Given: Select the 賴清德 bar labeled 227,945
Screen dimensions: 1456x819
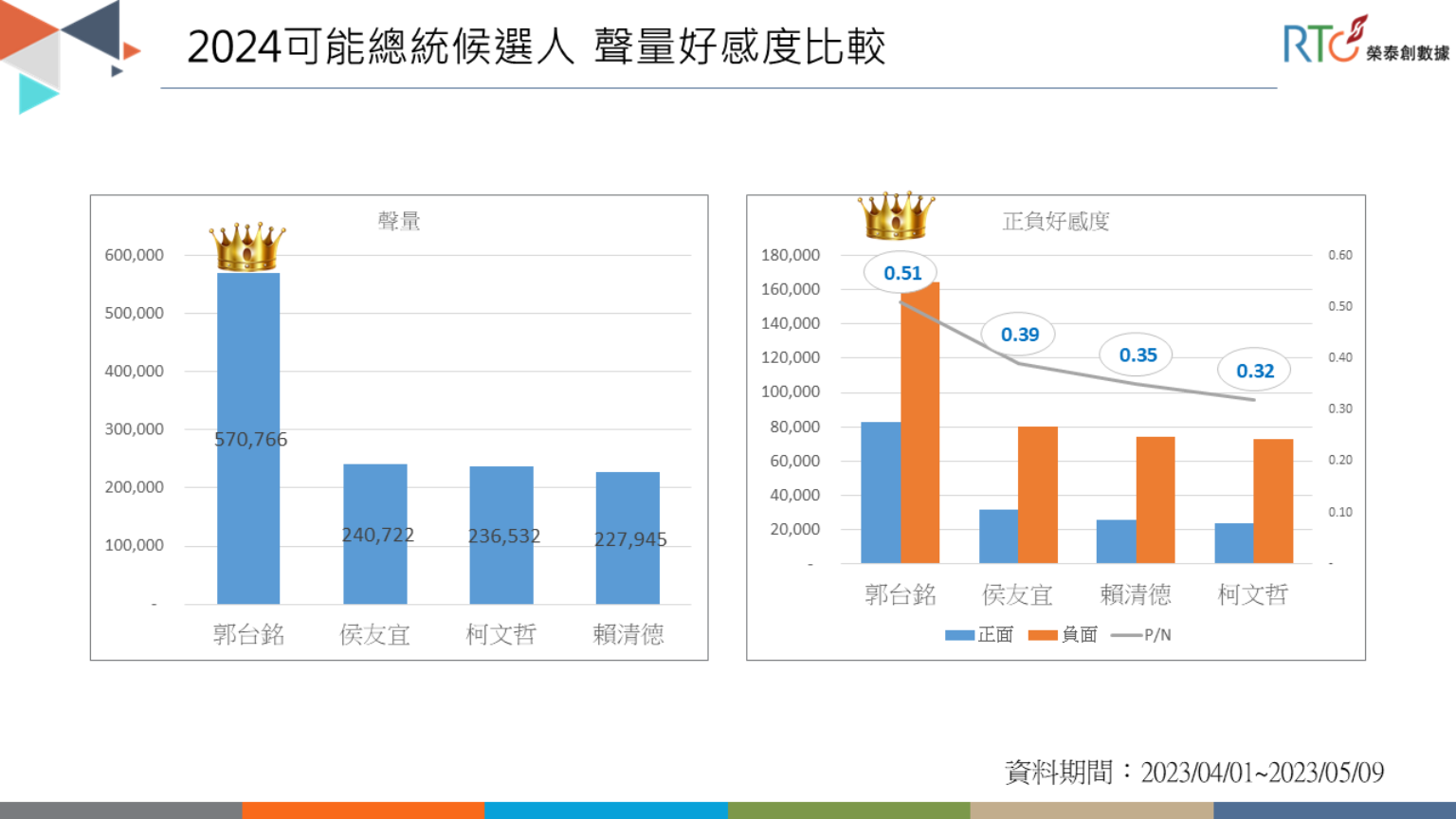Looking at the screenshot, I should coord(628,537).
